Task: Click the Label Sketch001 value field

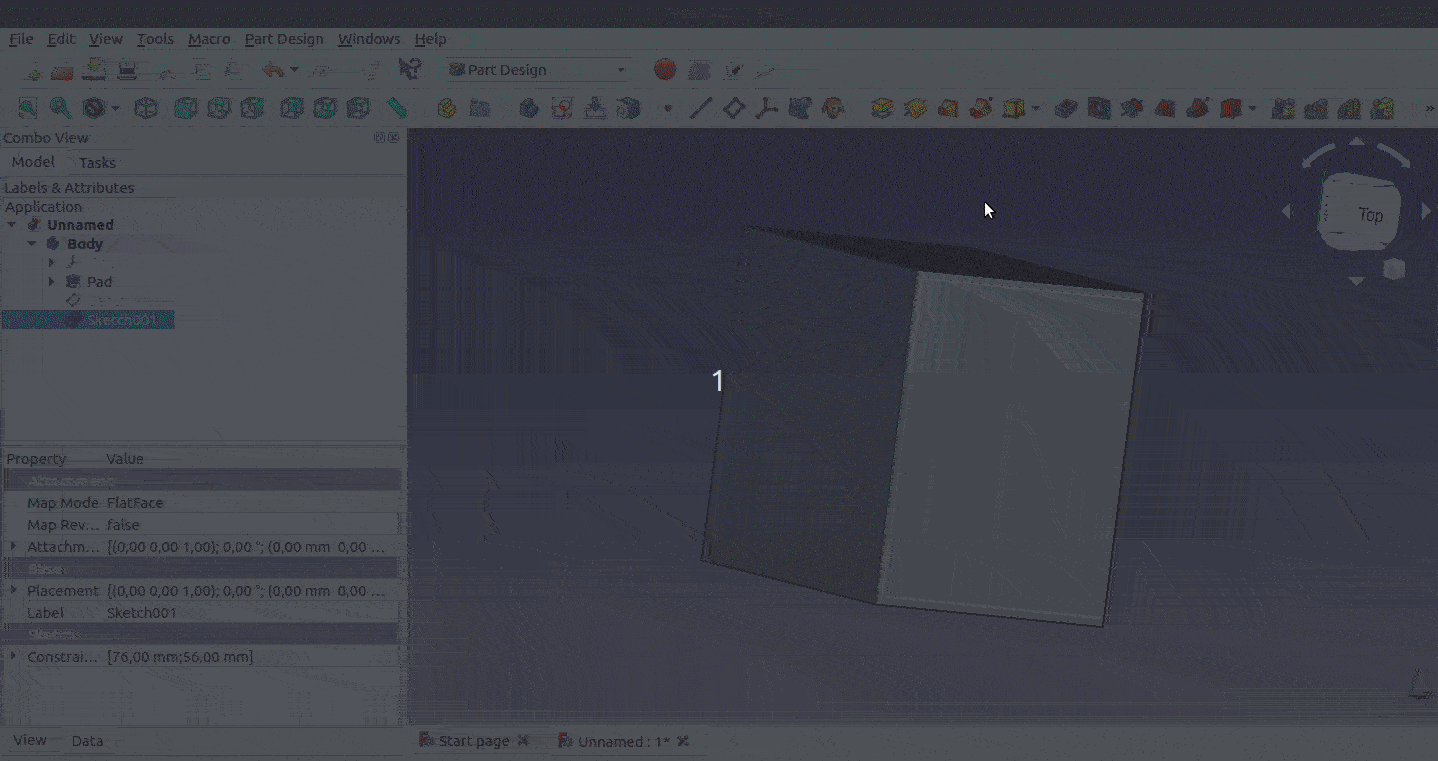Action: pyautogui.click(x=251, y=613)
